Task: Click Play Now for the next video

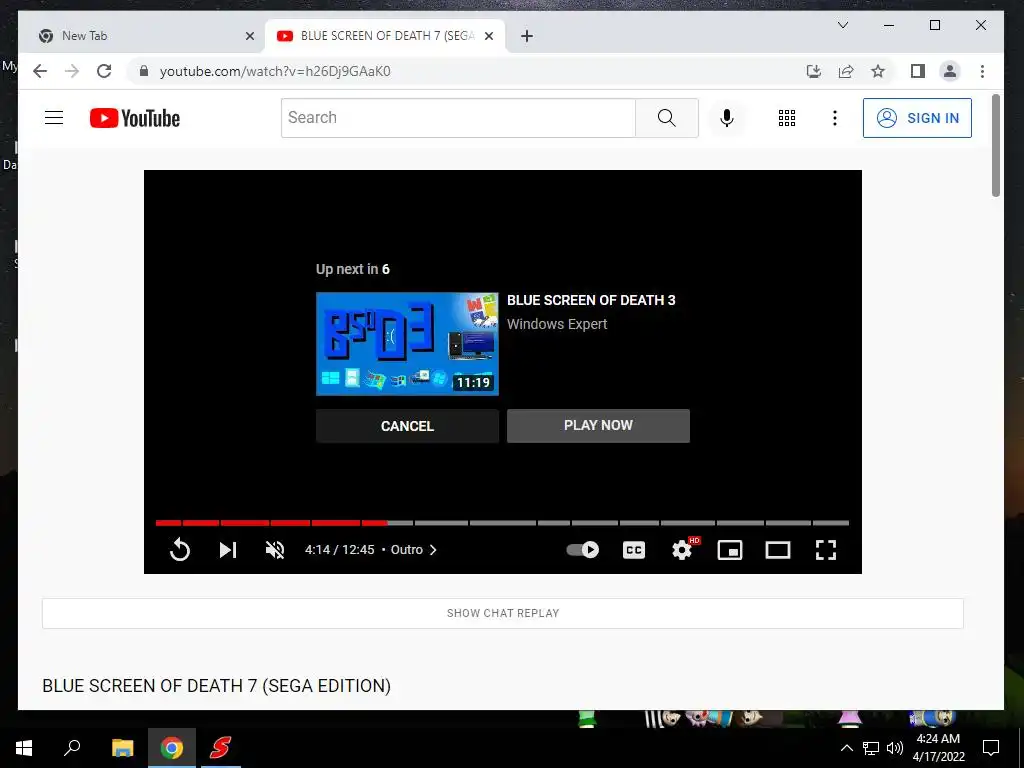Action: (x=598, y=426)
